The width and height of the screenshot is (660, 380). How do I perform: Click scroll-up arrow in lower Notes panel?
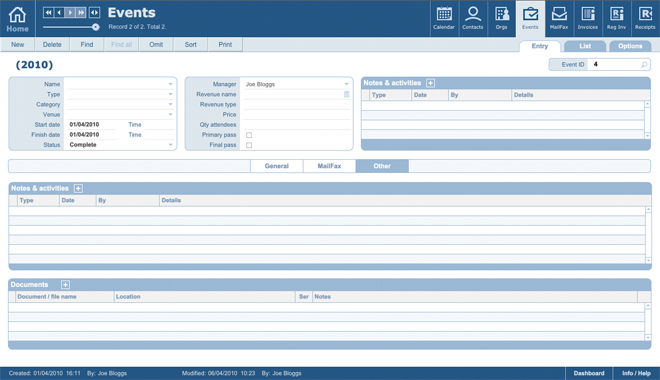tap(648, 209)
